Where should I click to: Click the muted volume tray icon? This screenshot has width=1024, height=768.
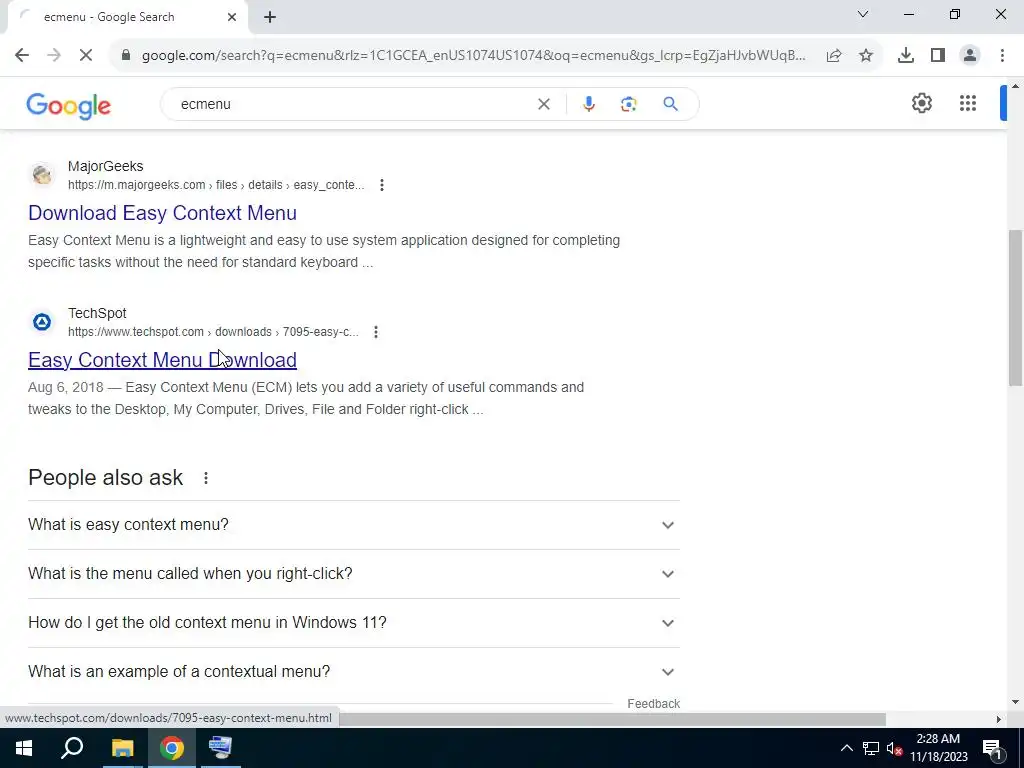(895, 748)
